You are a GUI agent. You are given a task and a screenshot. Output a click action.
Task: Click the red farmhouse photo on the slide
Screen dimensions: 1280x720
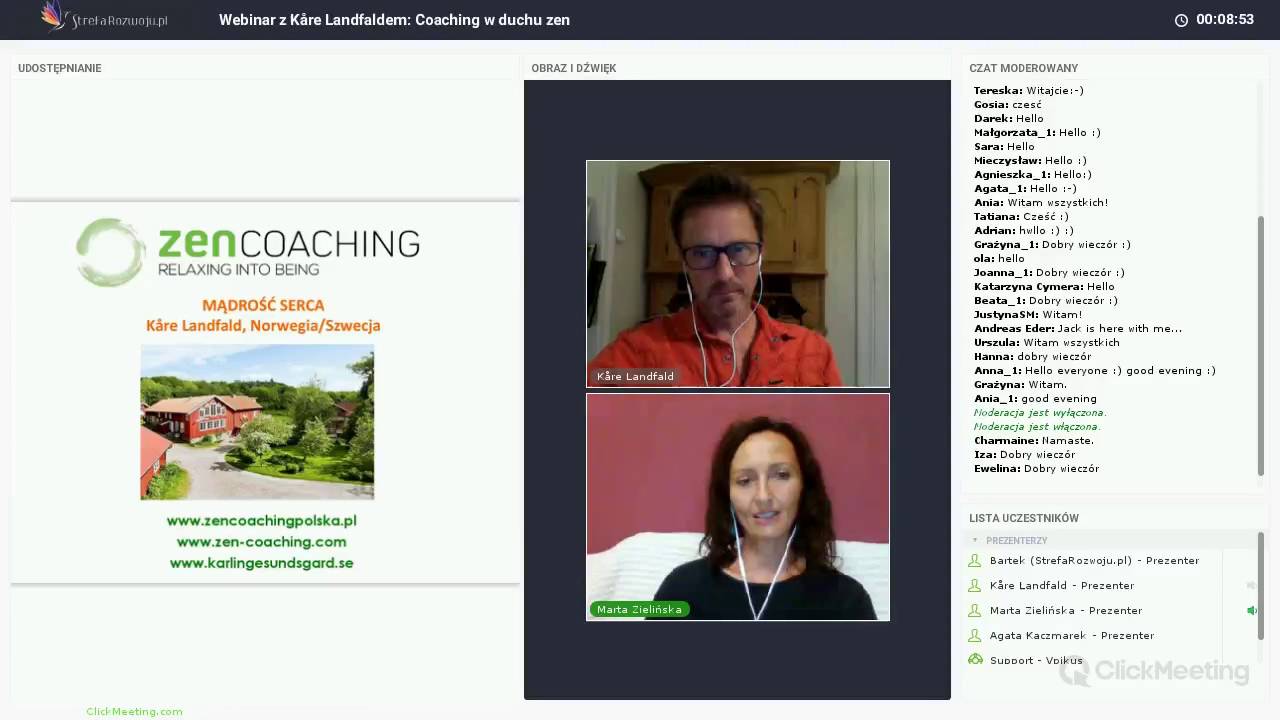coord(257,422)
